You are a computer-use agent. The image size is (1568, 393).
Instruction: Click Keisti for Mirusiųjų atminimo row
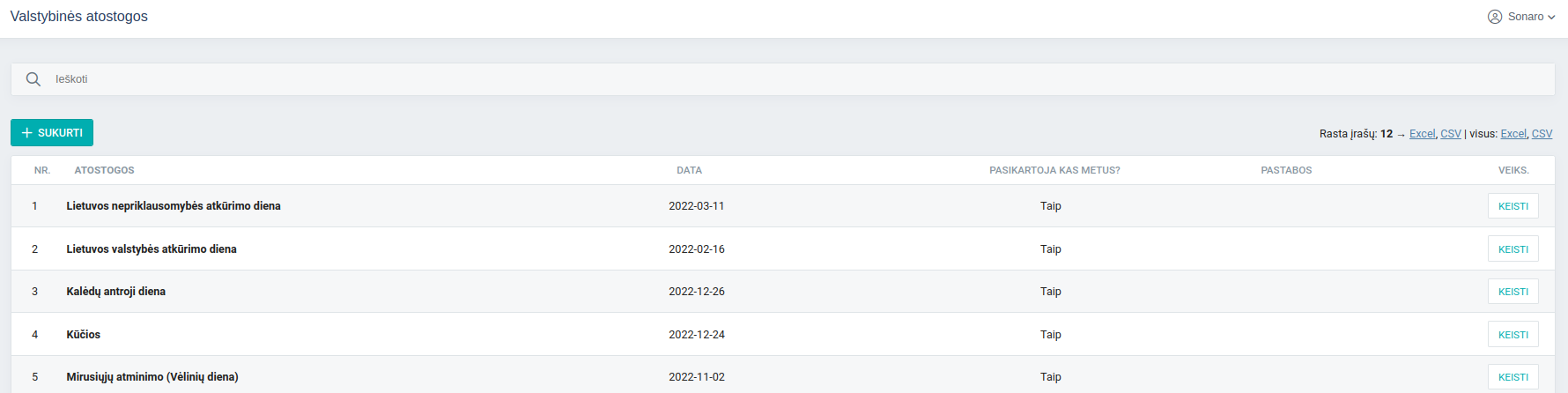pos(1513,377)
